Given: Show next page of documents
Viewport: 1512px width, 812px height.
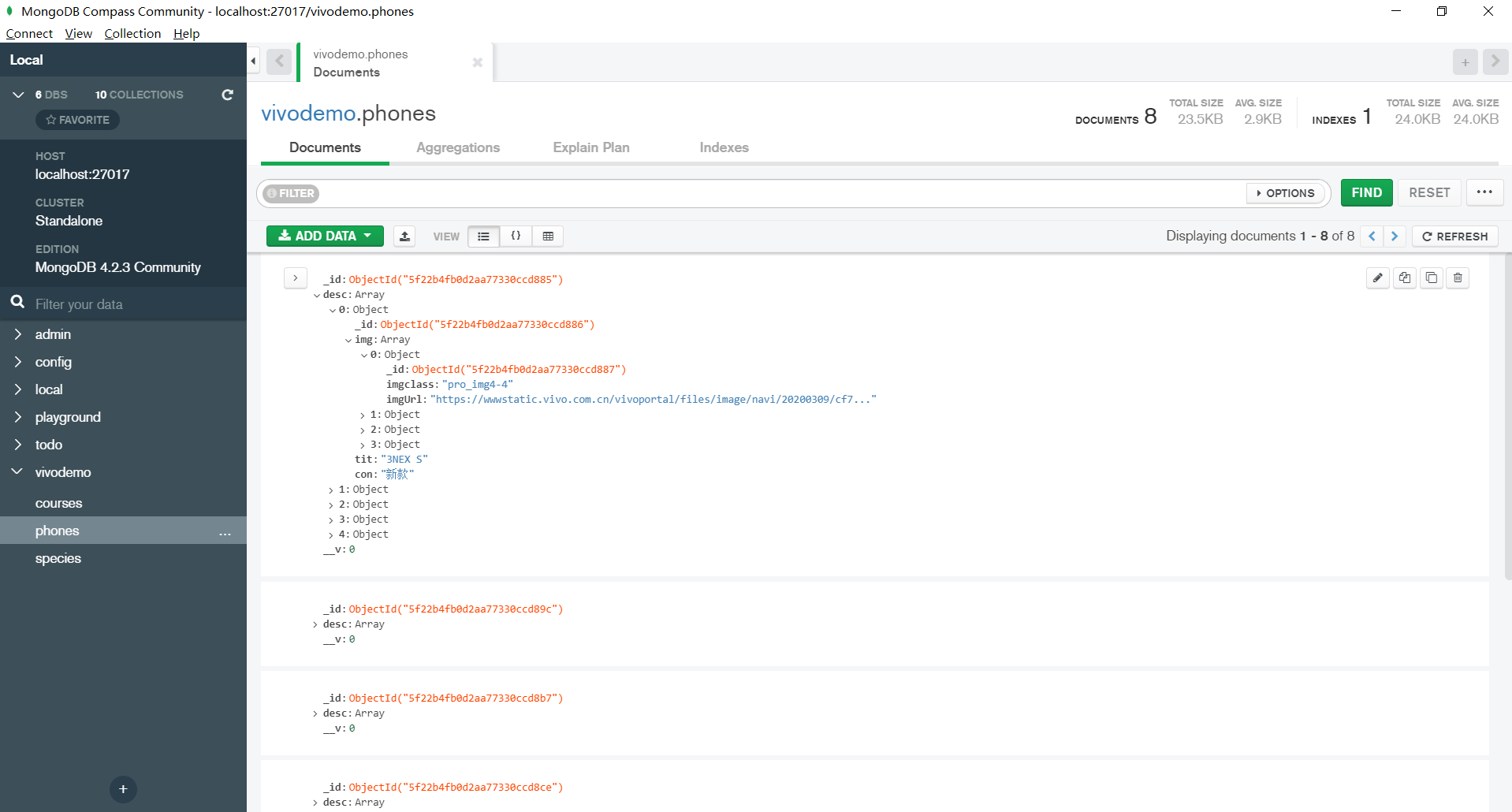Looking at the screenshot, I should (1395, 236).
